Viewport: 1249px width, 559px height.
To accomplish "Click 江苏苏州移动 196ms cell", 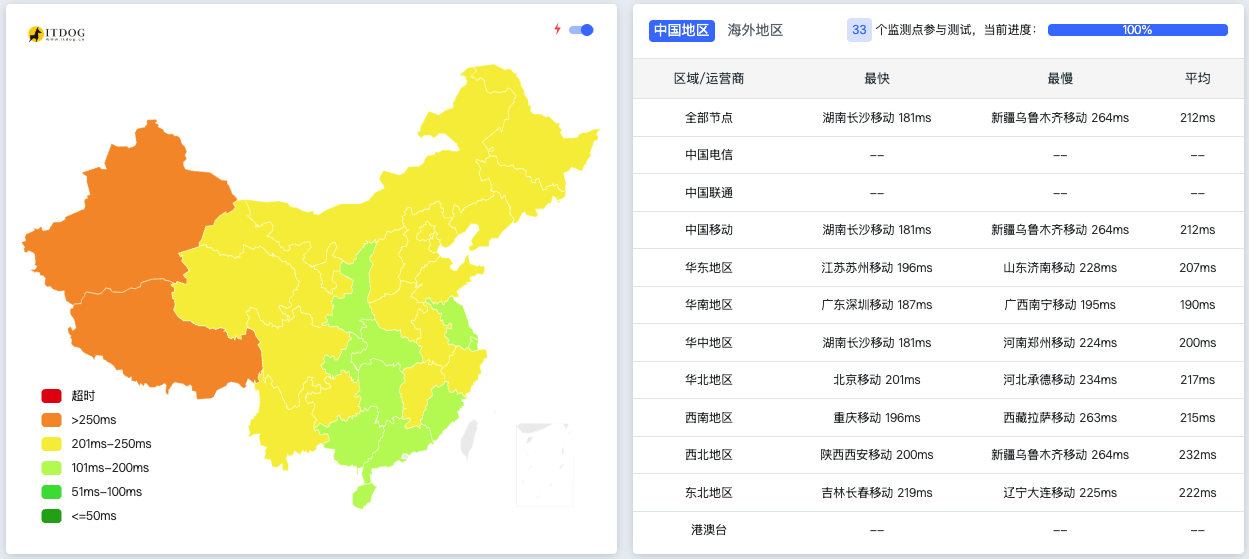I will [877, 268].
